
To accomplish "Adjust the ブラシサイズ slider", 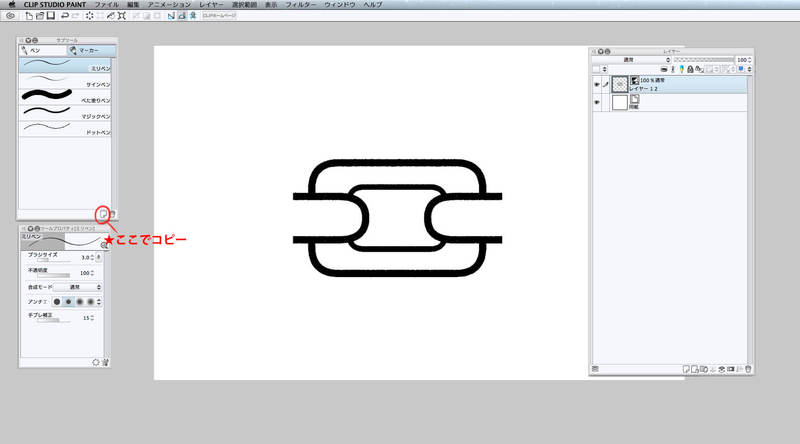I will tap(54, 260).
